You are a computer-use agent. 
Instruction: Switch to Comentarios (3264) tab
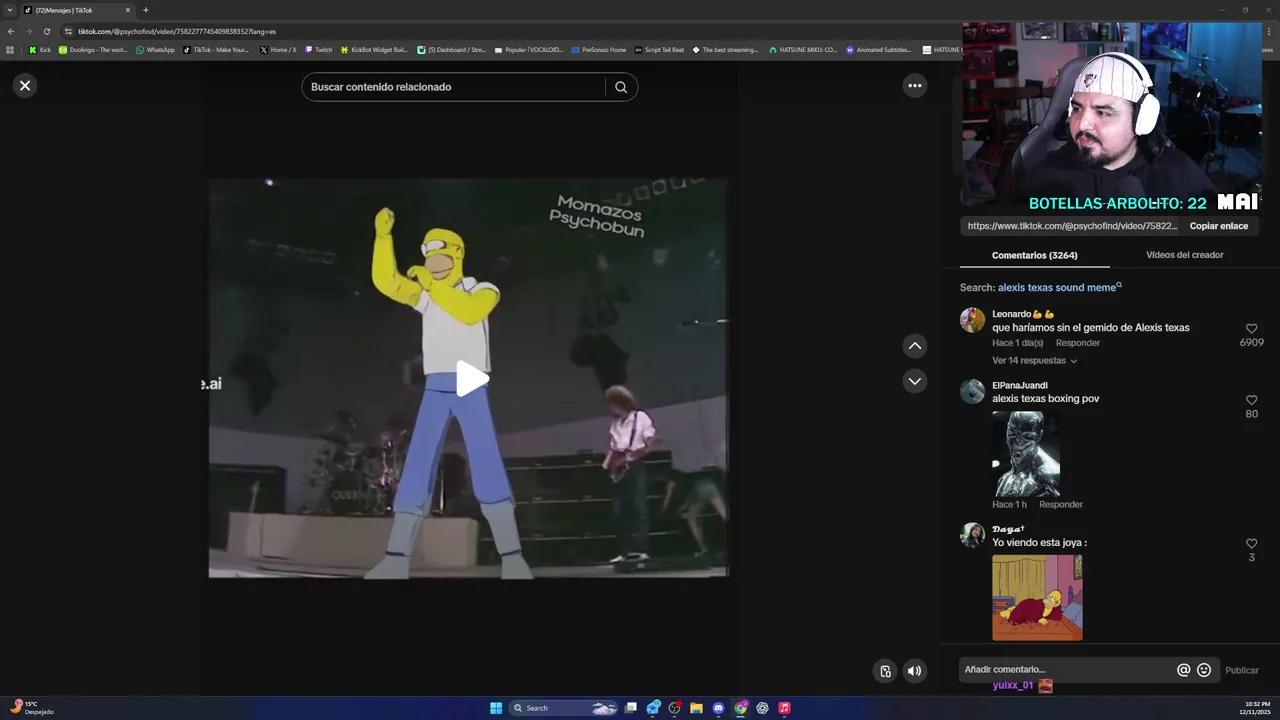(1035, 255)
